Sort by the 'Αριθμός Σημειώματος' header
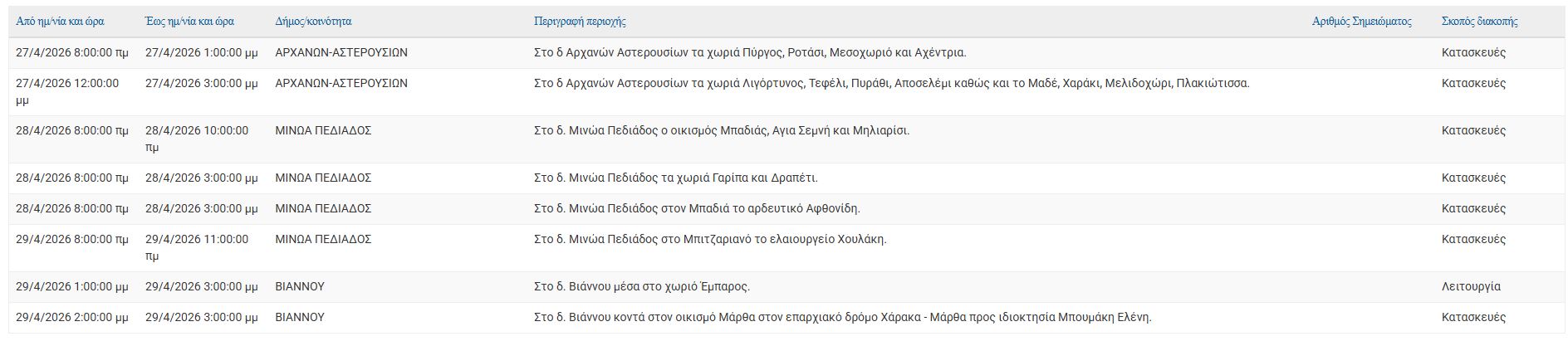 coord(1361,22)
